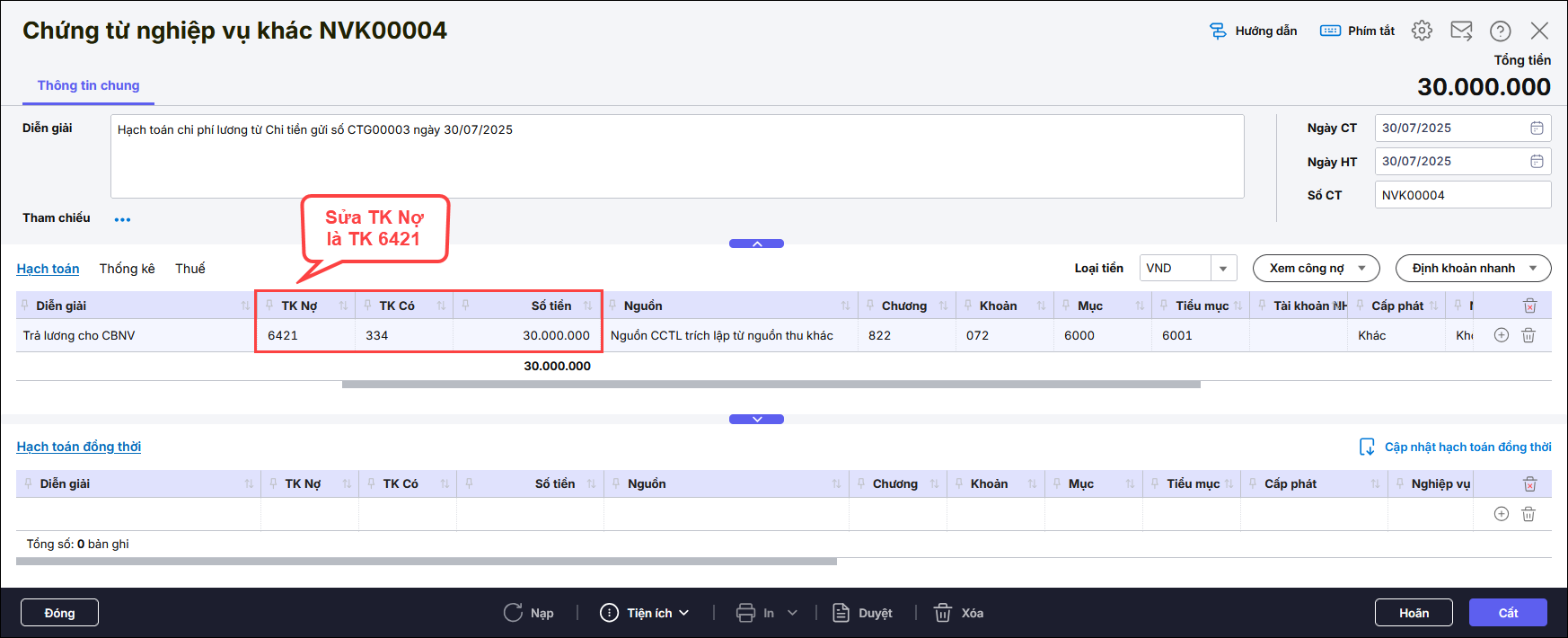Open calendar picker for Ngày CT
Viewport: 1568px width, 638px height.
pyautogui.click(x=1537, y=128)
